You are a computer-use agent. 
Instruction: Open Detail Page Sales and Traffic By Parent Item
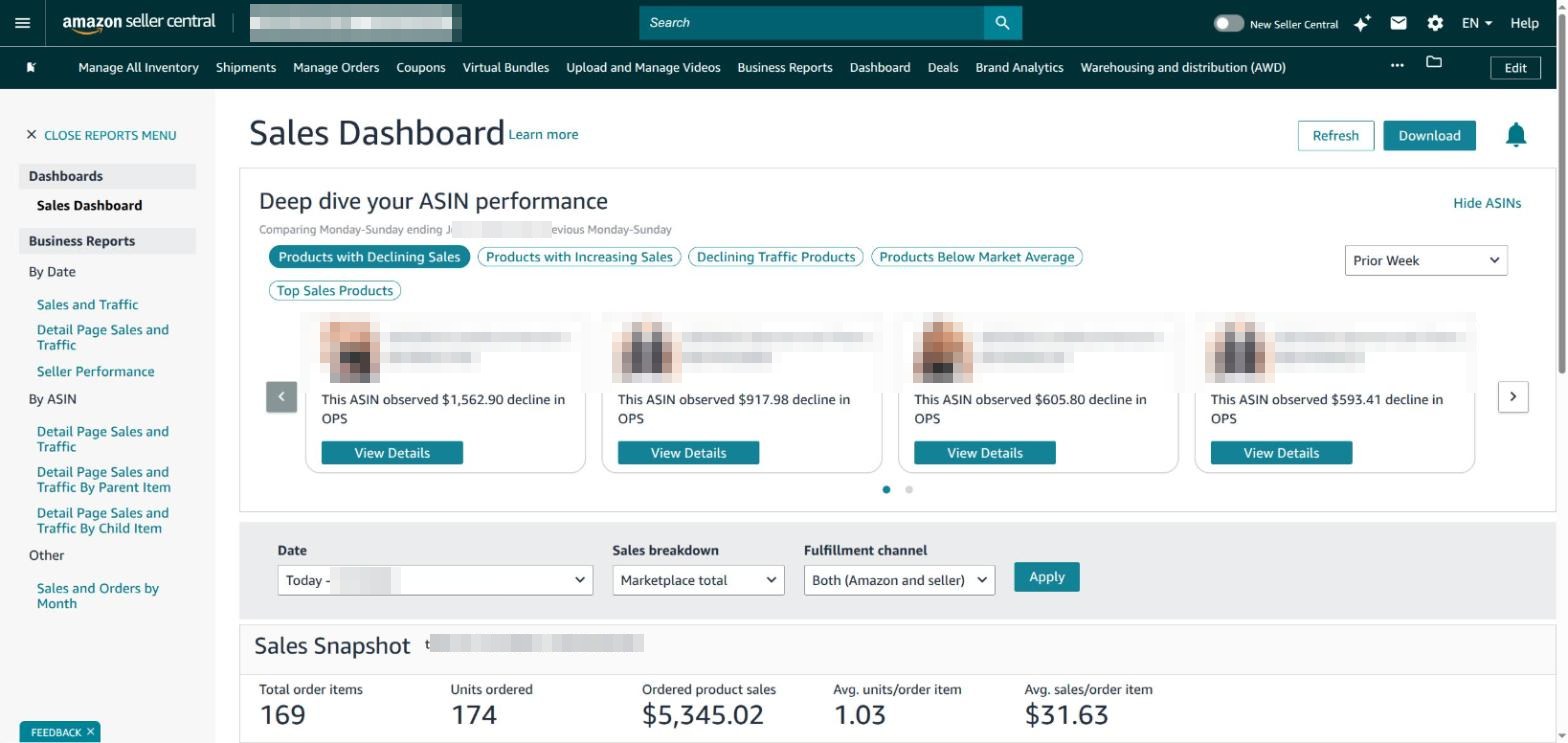(104, 479)
